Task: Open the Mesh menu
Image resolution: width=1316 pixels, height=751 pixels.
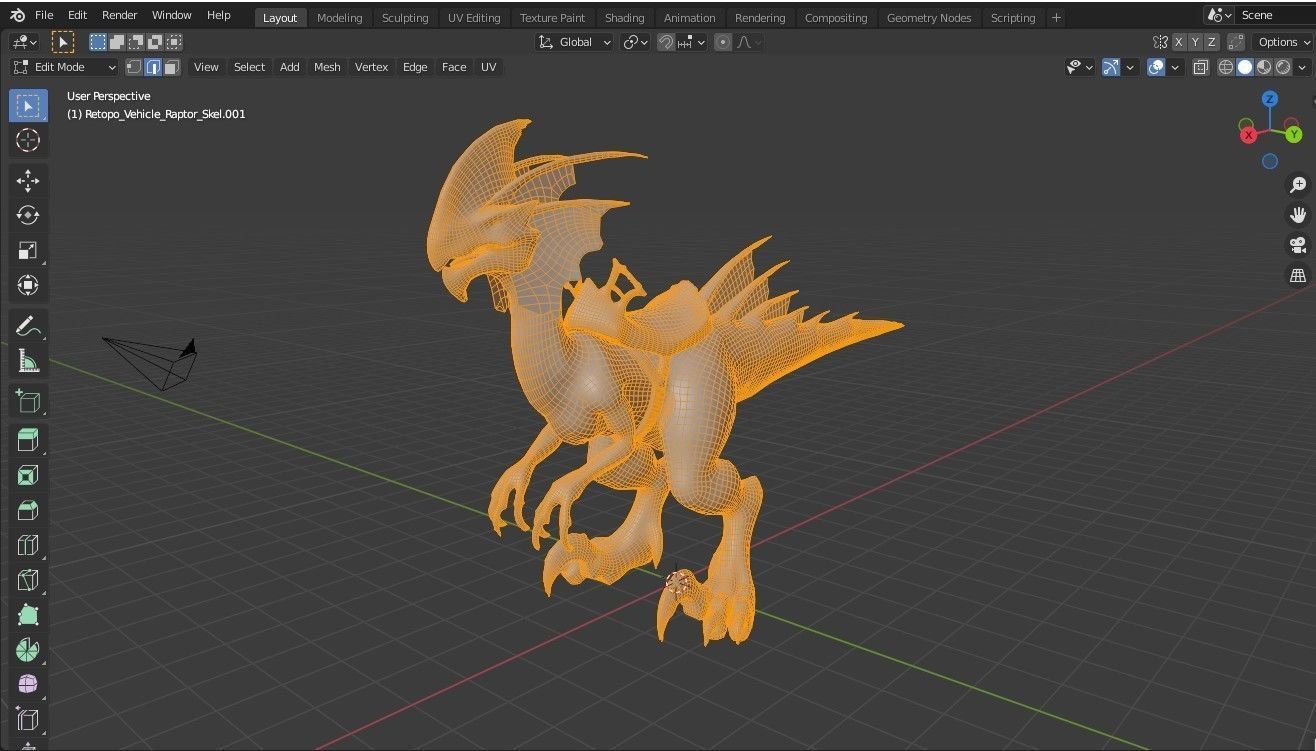Action: [327, 67]
